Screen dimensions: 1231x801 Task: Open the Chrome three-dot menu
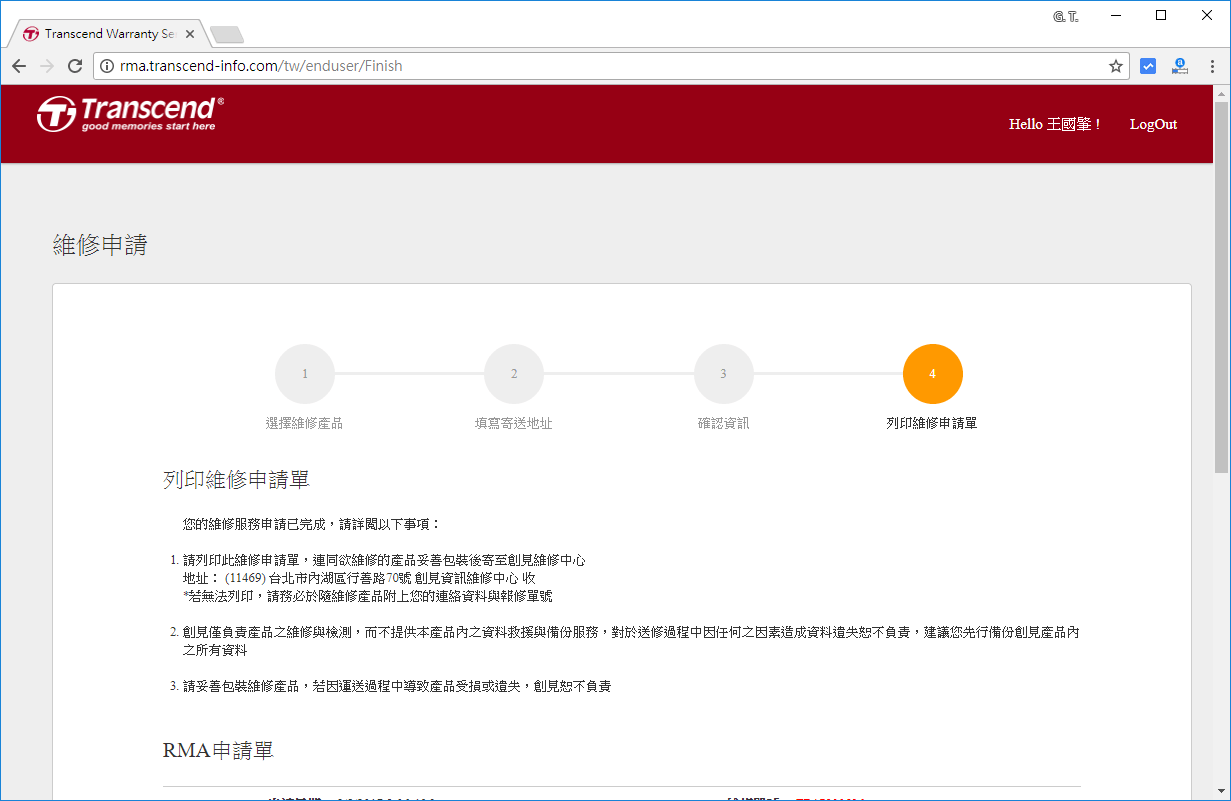click(1215, 66)
